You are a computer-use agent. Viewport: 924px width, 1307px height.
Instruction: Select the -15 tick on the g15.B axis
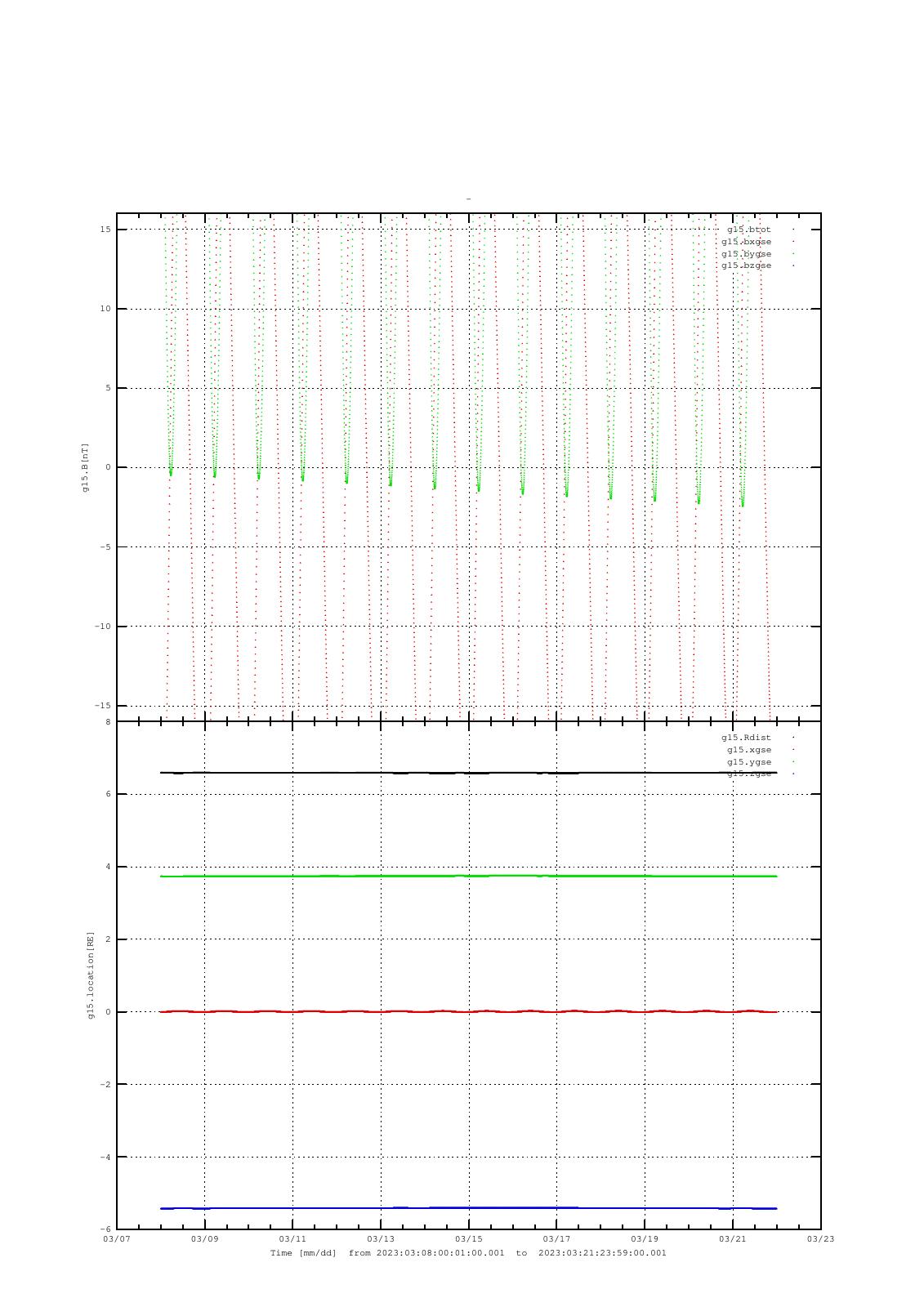click(x=103, y=706)
